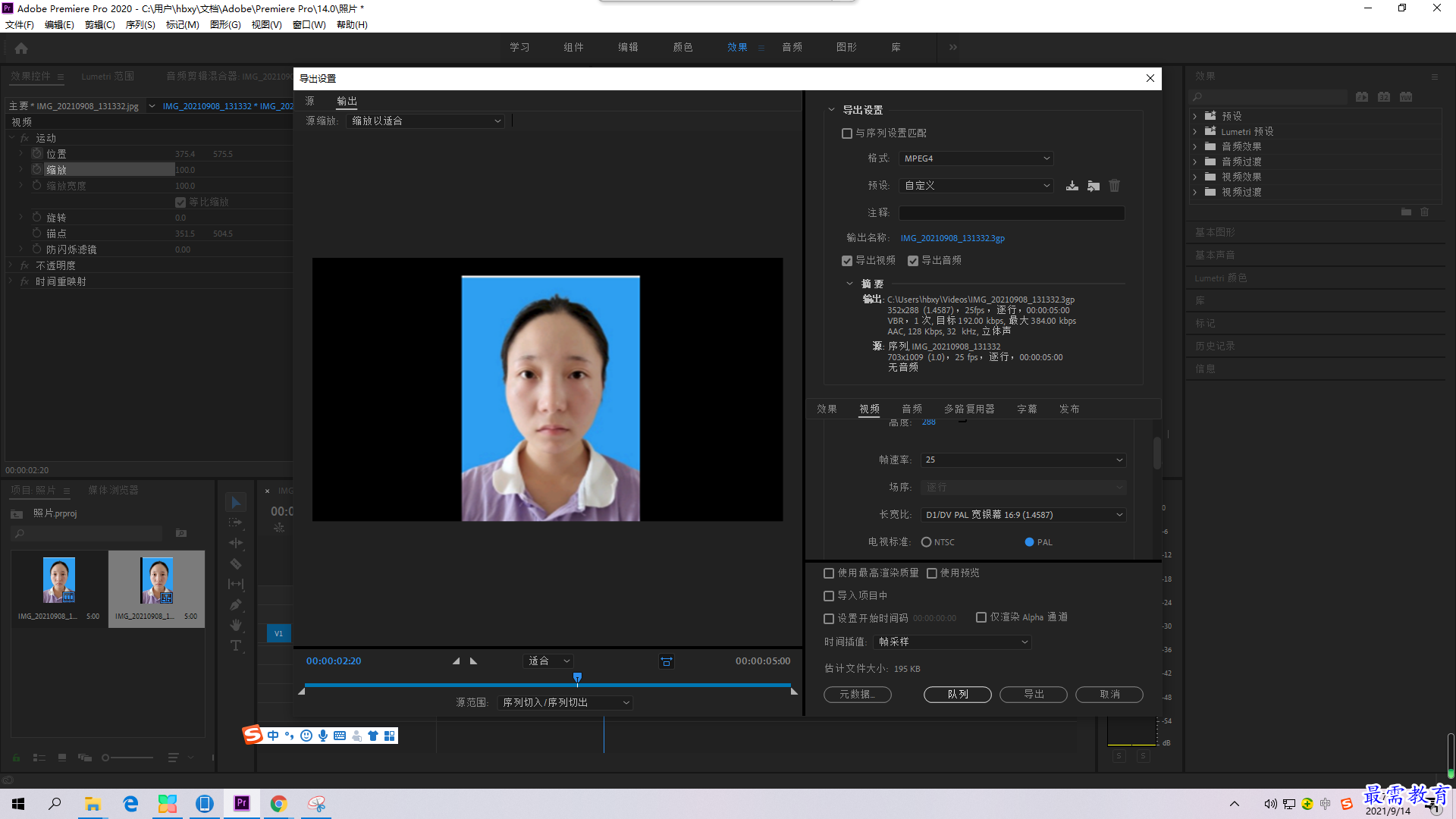Viewport: 1456px width, 819px height.
Task: Switch to the Effects tab in export dialog
Action: click(x=827, y=409)
